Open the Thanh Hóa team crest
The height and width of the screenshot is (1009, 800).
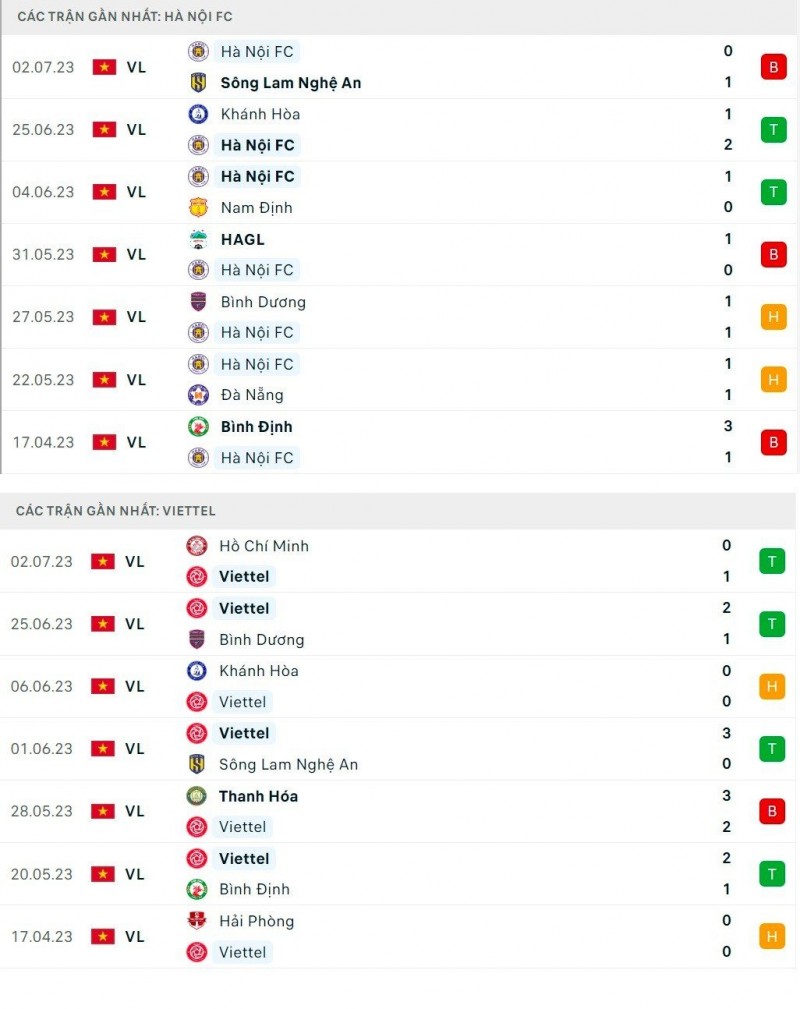tap(197, 796)
